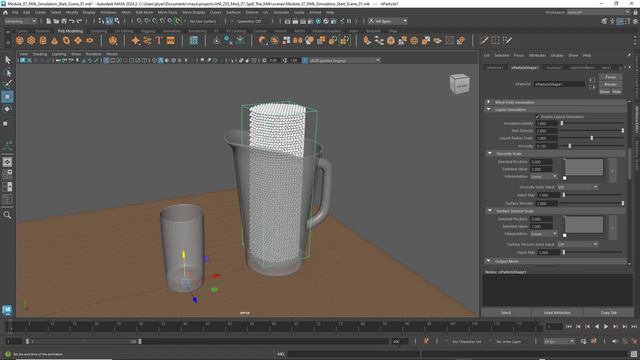Click the play forwards button
The width and height of the screenshot is (640, 360).
point(606,327)
